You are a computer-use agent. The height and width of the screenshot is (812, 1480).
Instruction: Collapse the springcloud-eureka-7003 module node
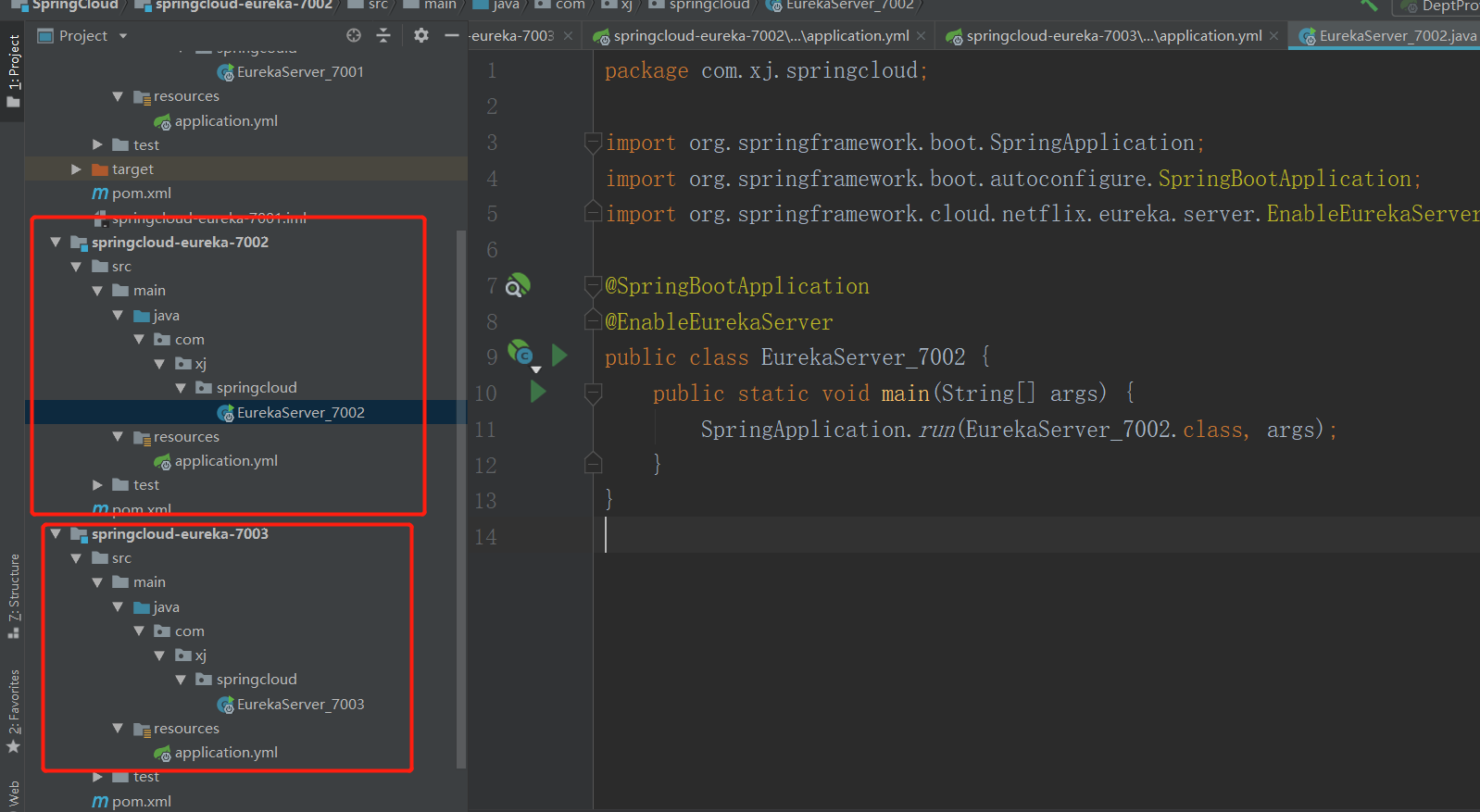click(x=56, y=534)
